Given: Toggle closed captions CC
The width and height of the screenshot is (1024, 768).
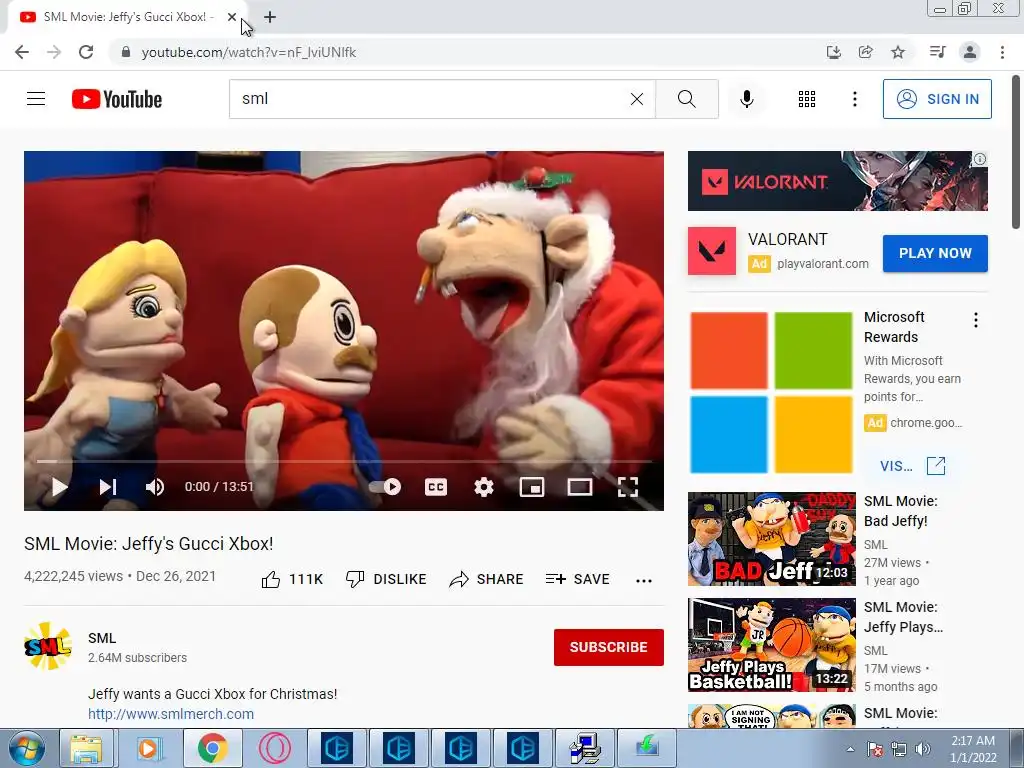Looking at the screenshot, I should (436, 487).
